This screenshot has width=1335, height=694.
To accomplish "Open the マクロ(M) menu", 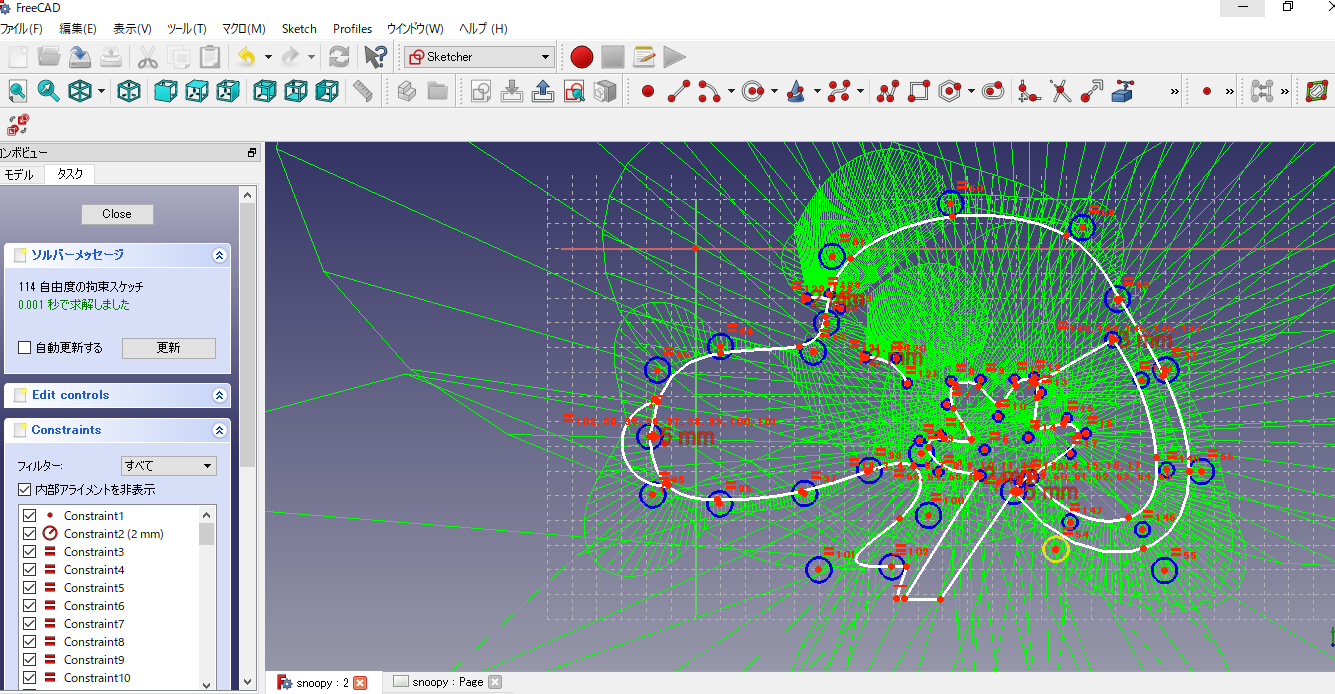I will [244, 29].
